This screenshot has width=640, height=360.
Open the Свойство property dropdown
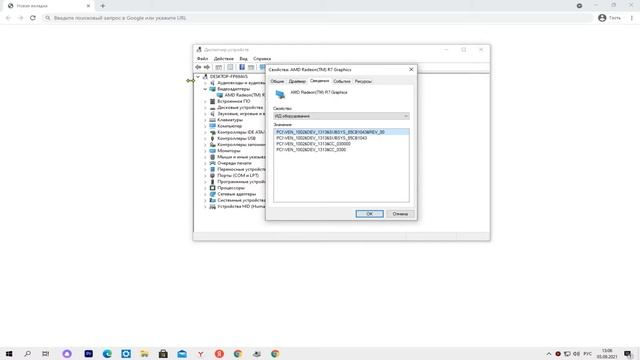tap(341, 116)
